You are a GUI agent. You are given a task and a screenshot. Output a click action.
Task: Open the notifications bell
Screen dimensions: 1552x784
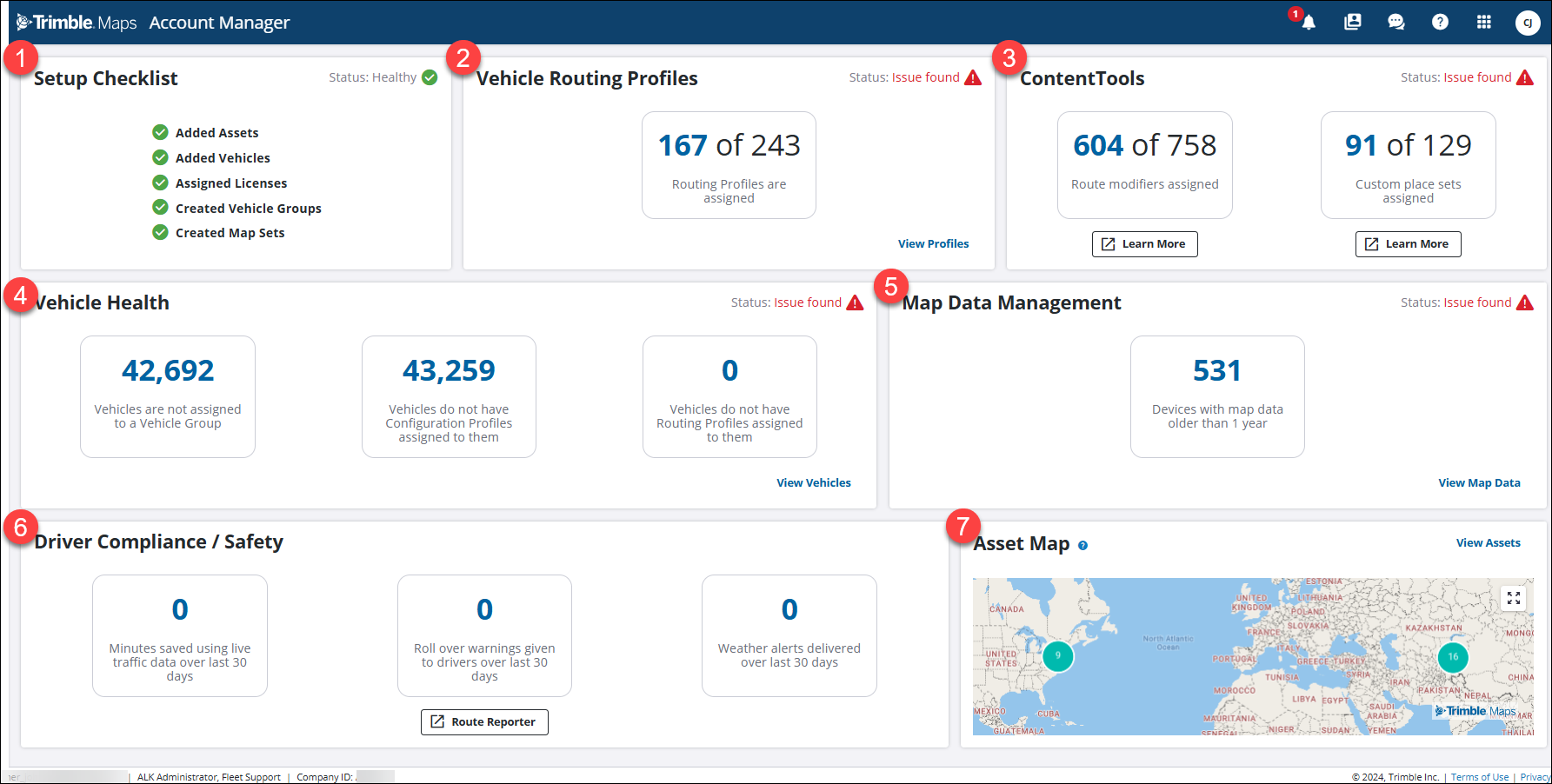point(1308,23)
